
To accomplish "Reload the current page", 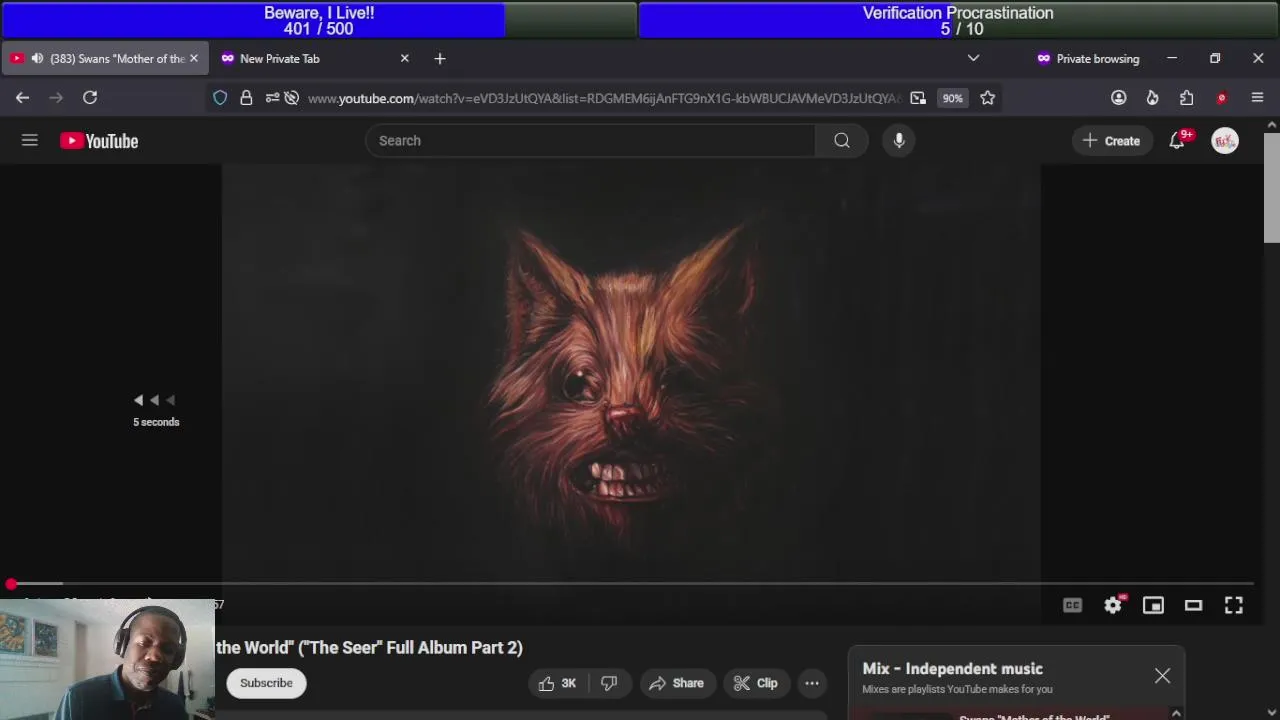I will coord(90,98).
